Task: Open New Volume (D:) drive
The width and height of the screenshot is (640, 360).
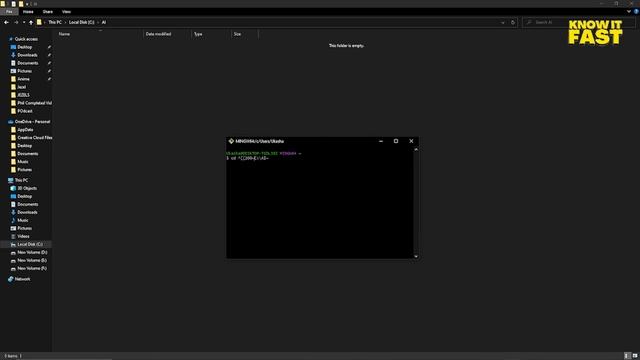Action: pos(32,252)
